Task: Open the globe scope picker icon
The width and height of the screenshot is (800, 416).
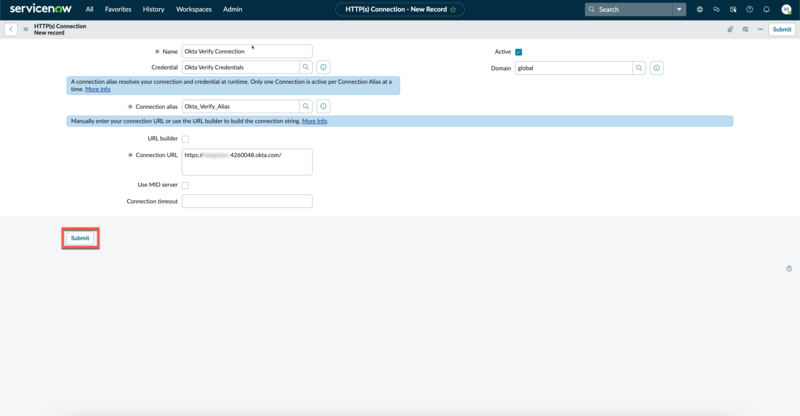Action: point(699,9)
